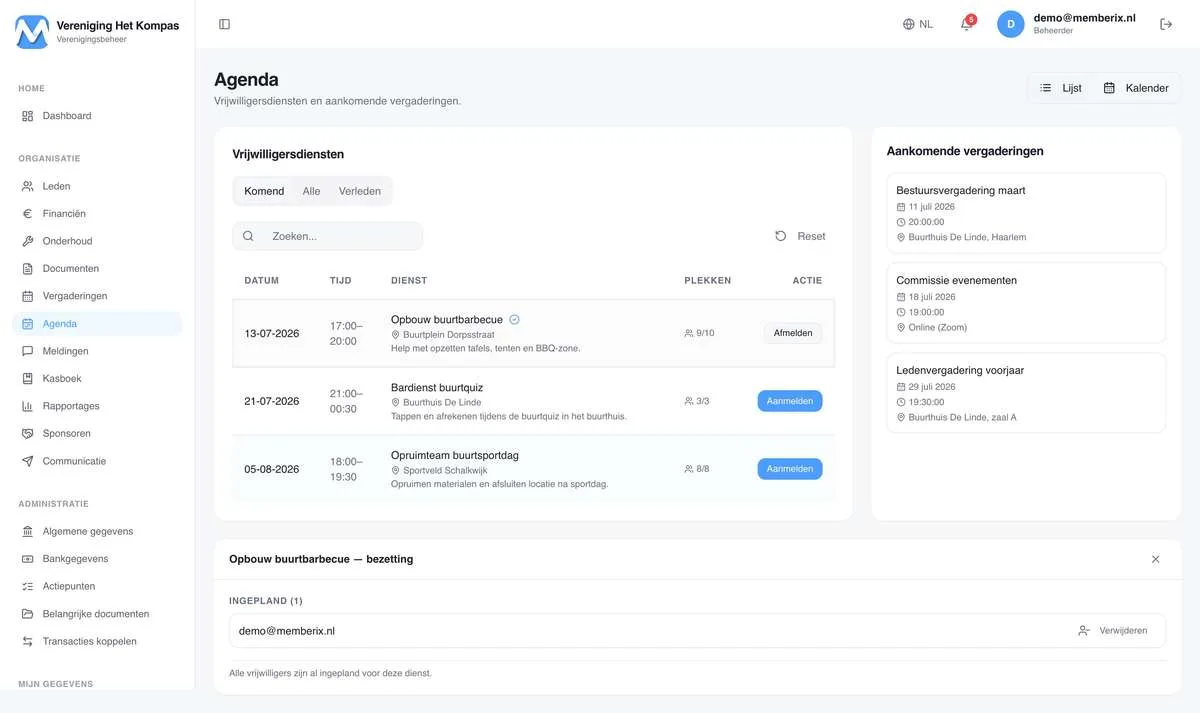
Task: Click the Financiën euro icon
Action: pyautogui.click(x=28, y=214)
